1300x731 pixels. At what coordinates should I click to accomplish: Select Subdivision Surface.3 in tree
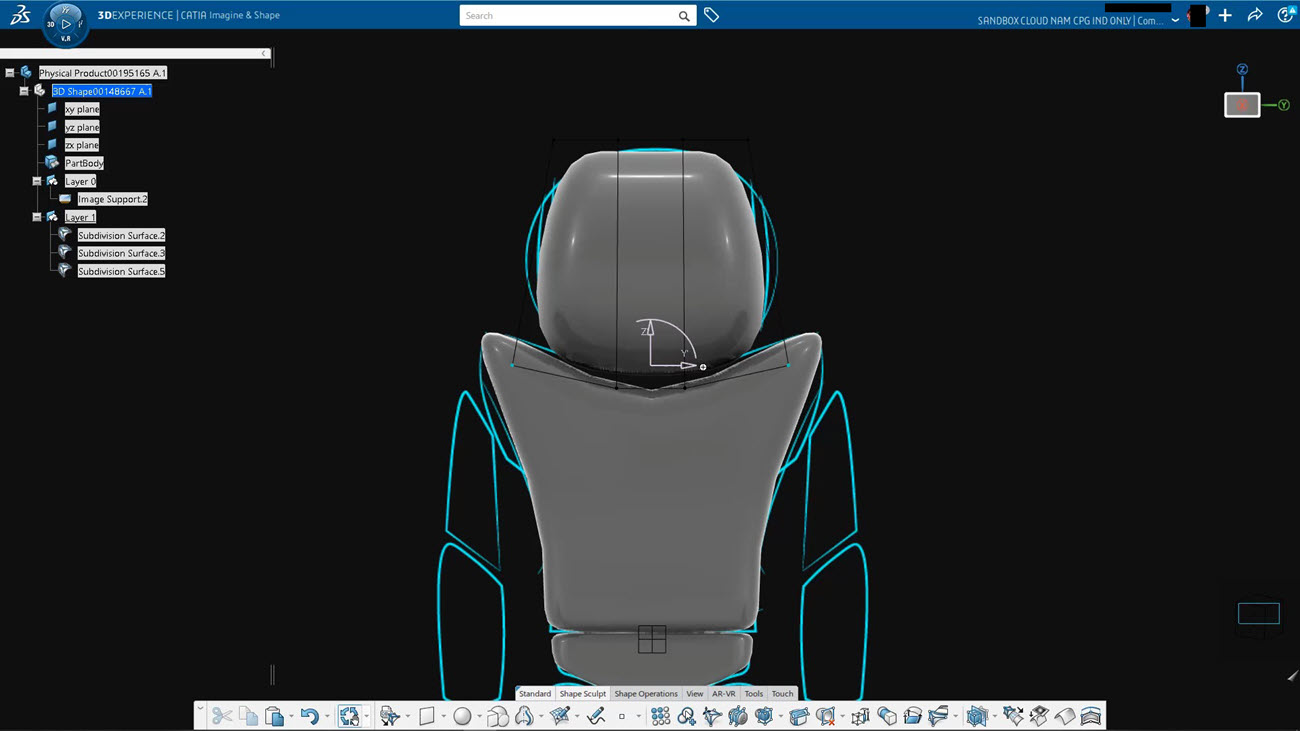click(x=121, y=253)
